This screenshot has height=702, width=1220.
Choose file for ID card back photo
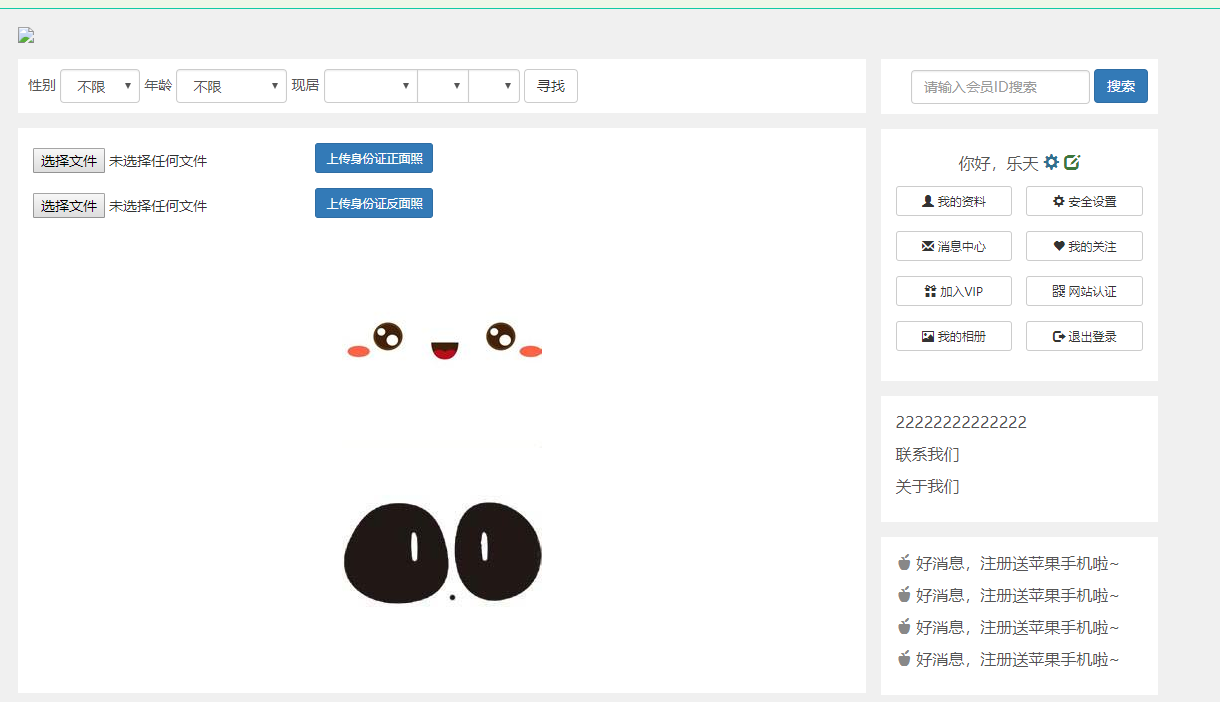pyautogui.click(x=69, y=205)
